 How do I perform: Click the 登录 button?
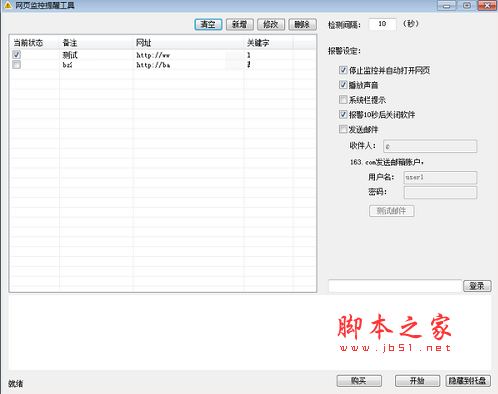(477, 286)
